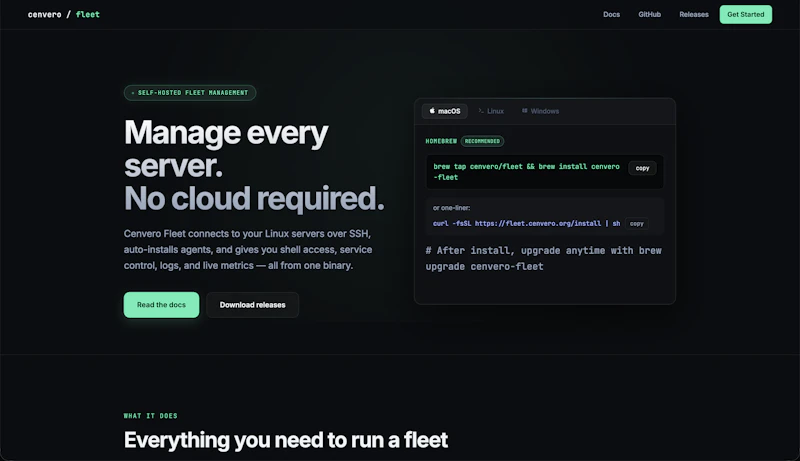Click the Get Started button
Image resolution: width=800 pixels, height=461 pixels.
click(745, 14)
